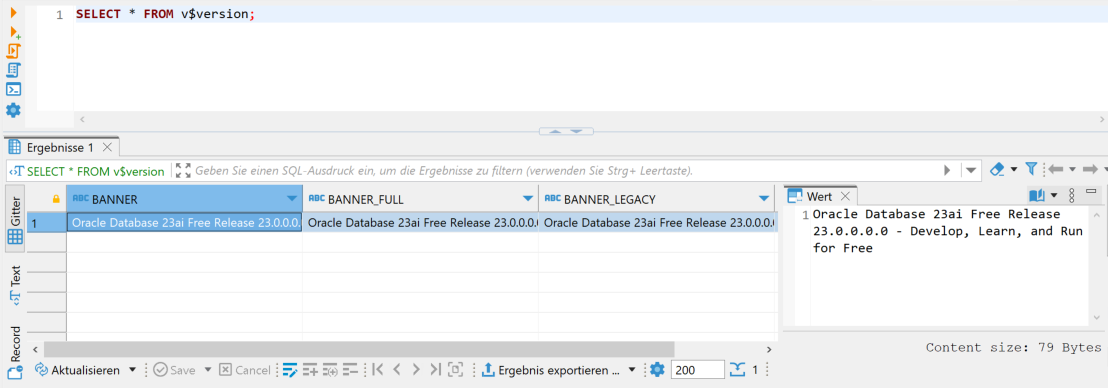
Task: Click the delete row icon
Action: coord(350,370)
